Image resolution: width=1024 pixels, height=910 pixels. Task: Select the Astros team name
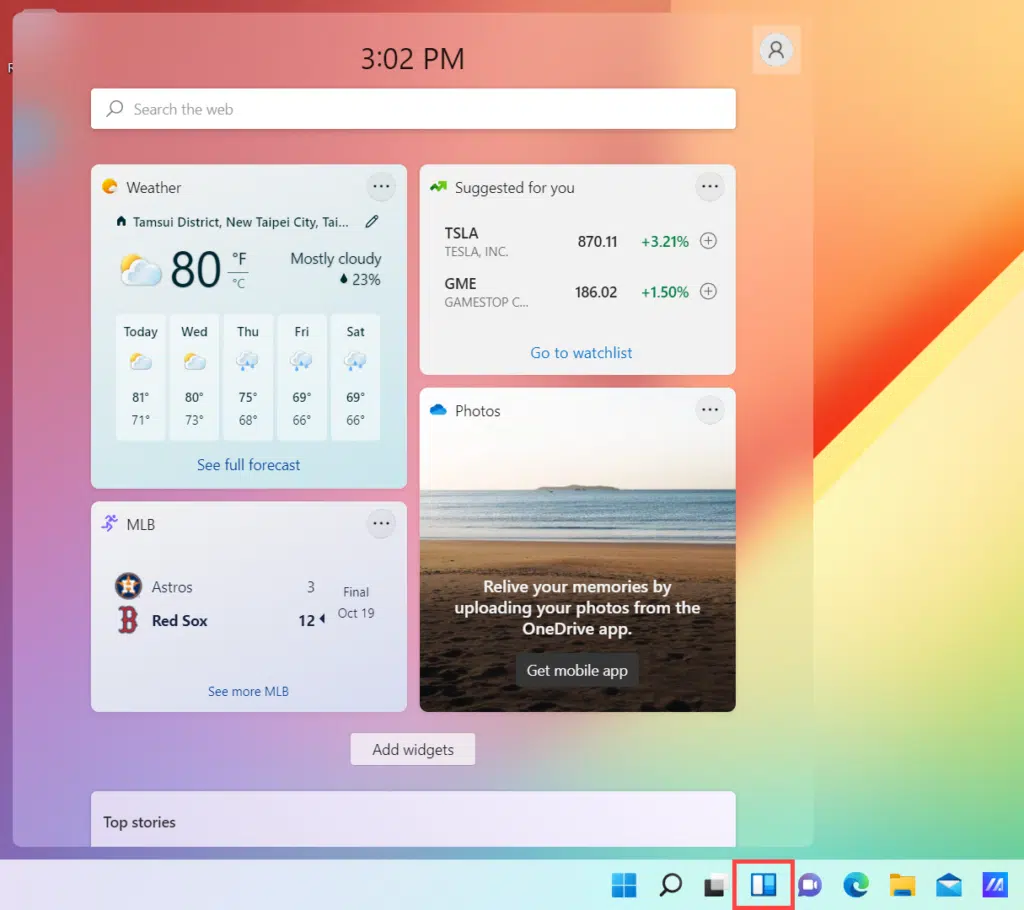coord(172,587)
